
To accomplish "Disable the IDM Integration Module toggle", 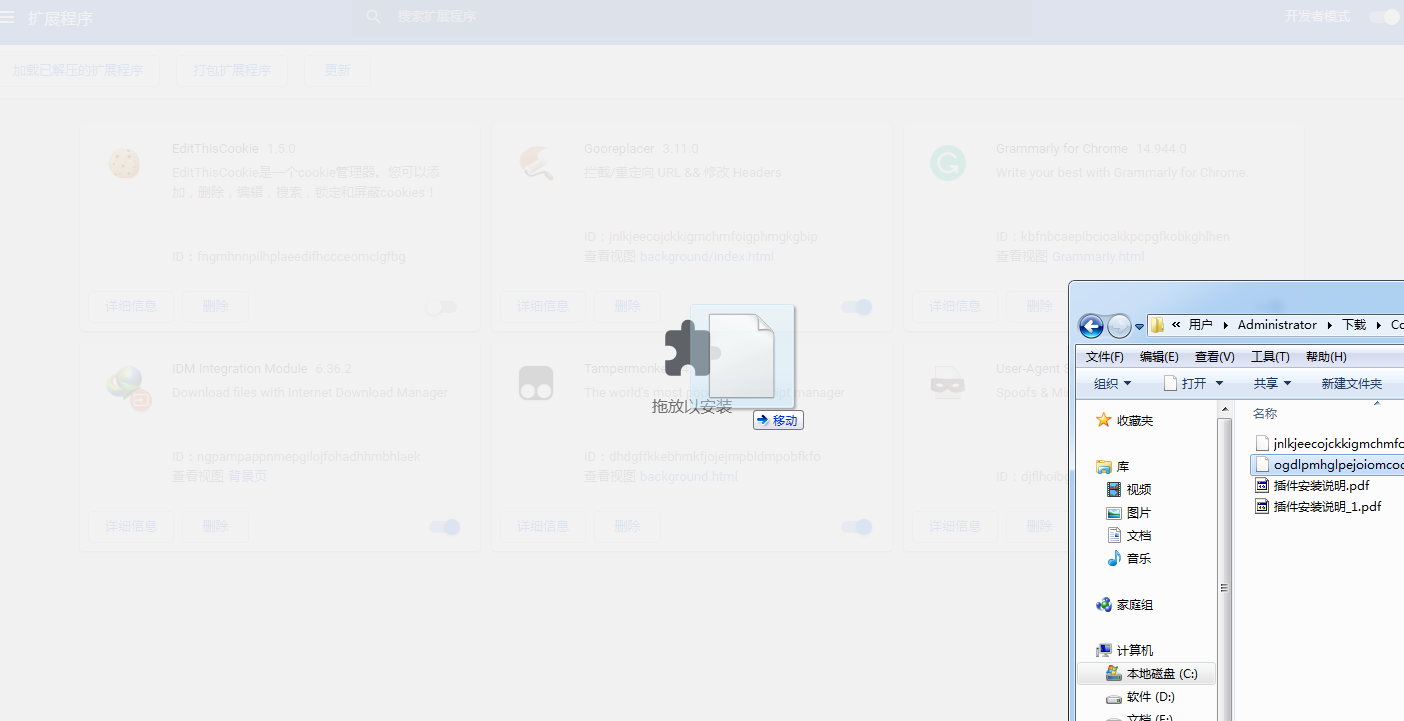I will coord(445,527).
